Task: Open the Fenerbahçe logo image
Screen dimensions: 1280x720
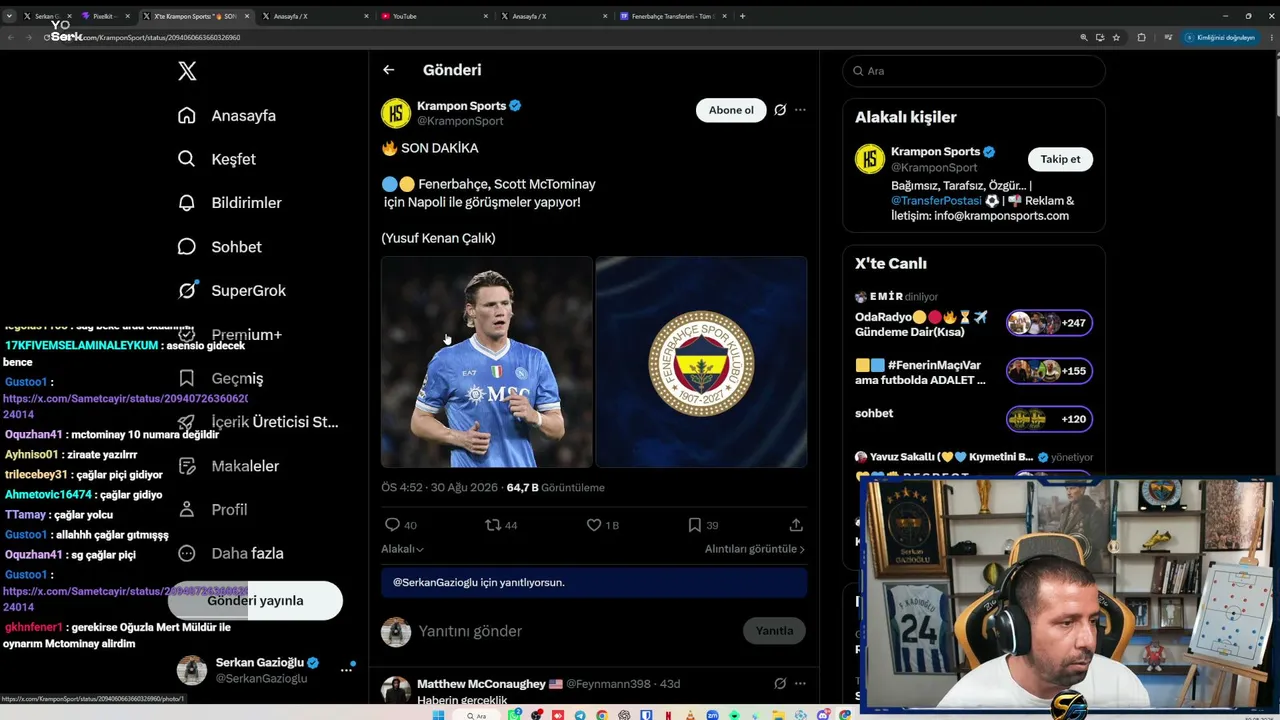Action: tap(701, 362)
